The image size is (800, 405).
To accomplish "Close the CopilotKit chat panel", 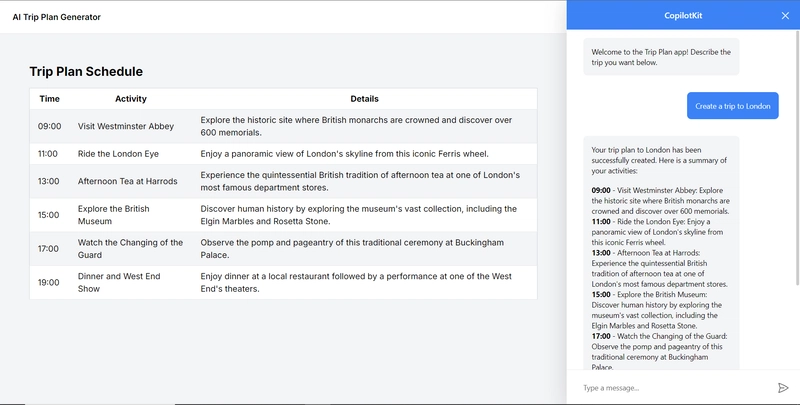I will tap(785, 16).
